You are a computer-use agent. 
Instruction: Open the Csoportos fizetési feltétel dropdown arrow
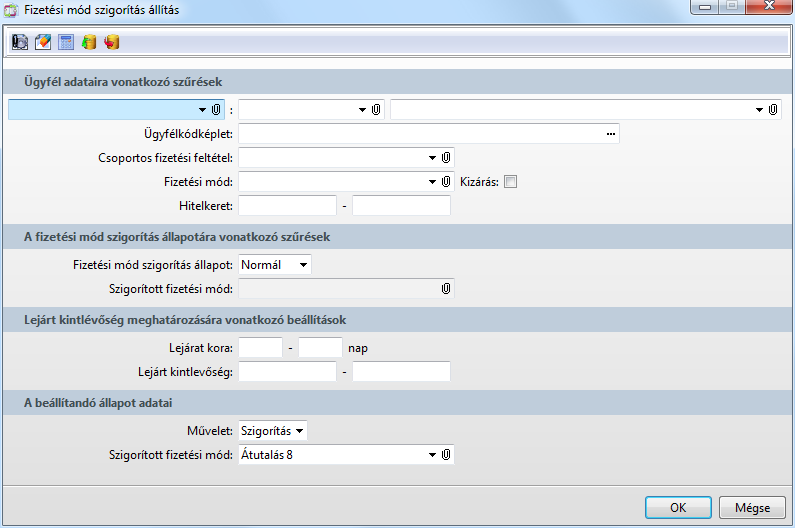coord(433,157)
